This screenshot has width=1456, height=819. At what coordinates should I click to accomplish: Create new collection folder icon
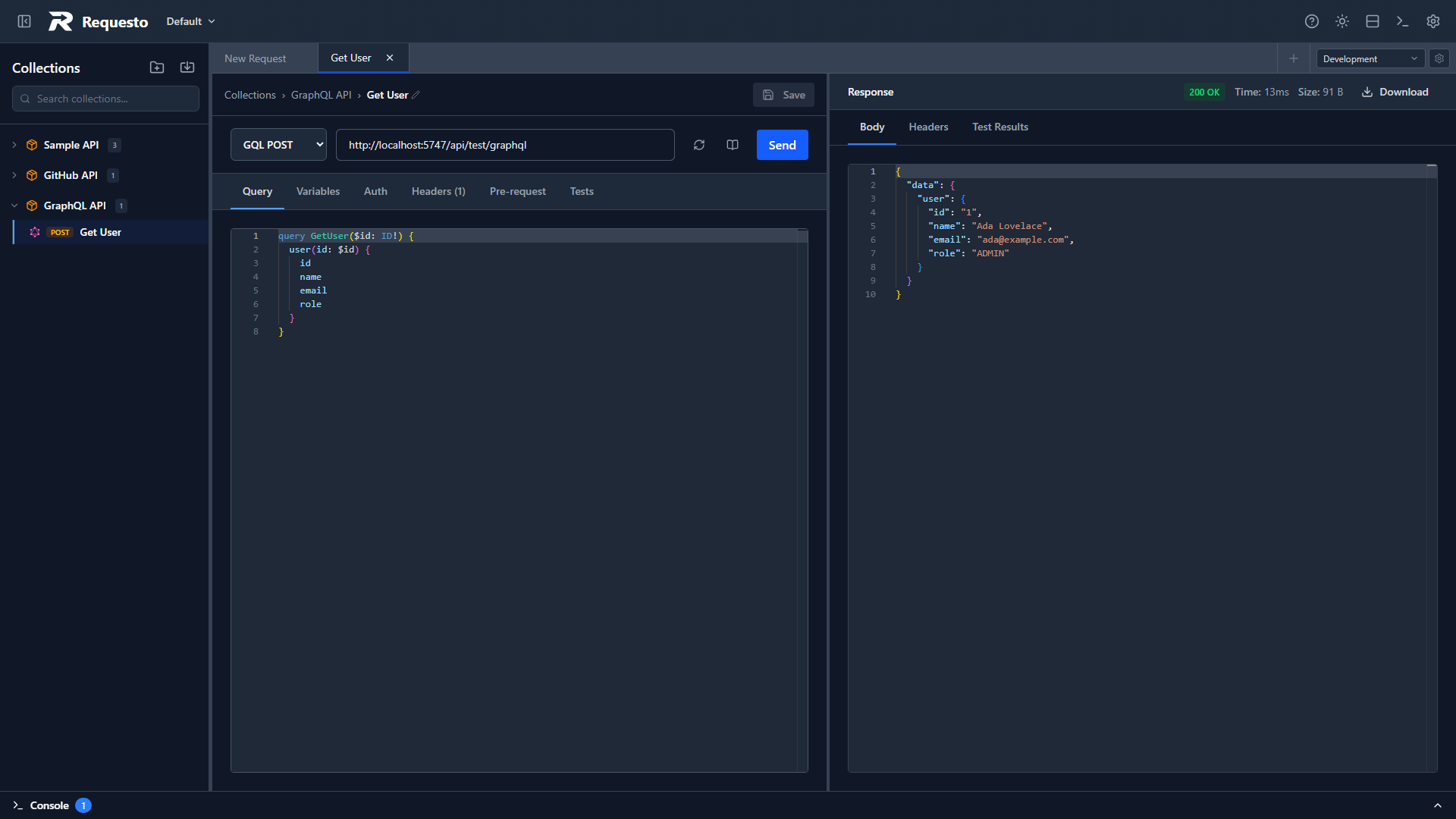coord(157,67)
